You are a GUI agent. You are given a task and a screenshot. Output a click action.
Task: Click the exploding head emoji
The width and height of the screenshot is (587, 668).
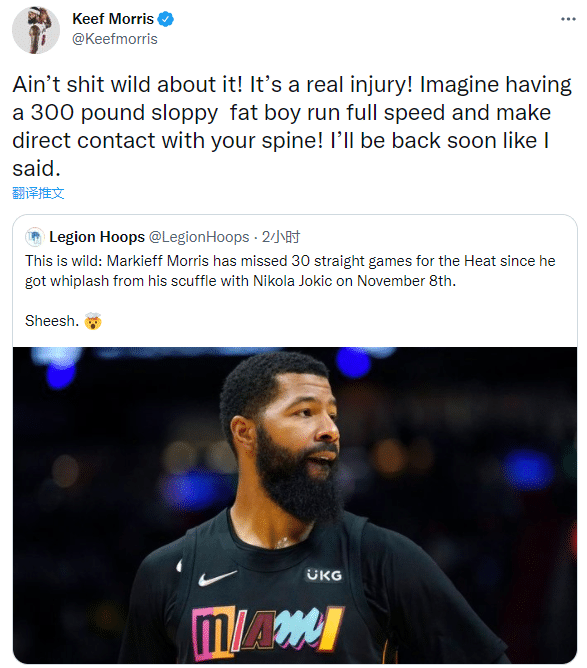(x=93, y=321)
